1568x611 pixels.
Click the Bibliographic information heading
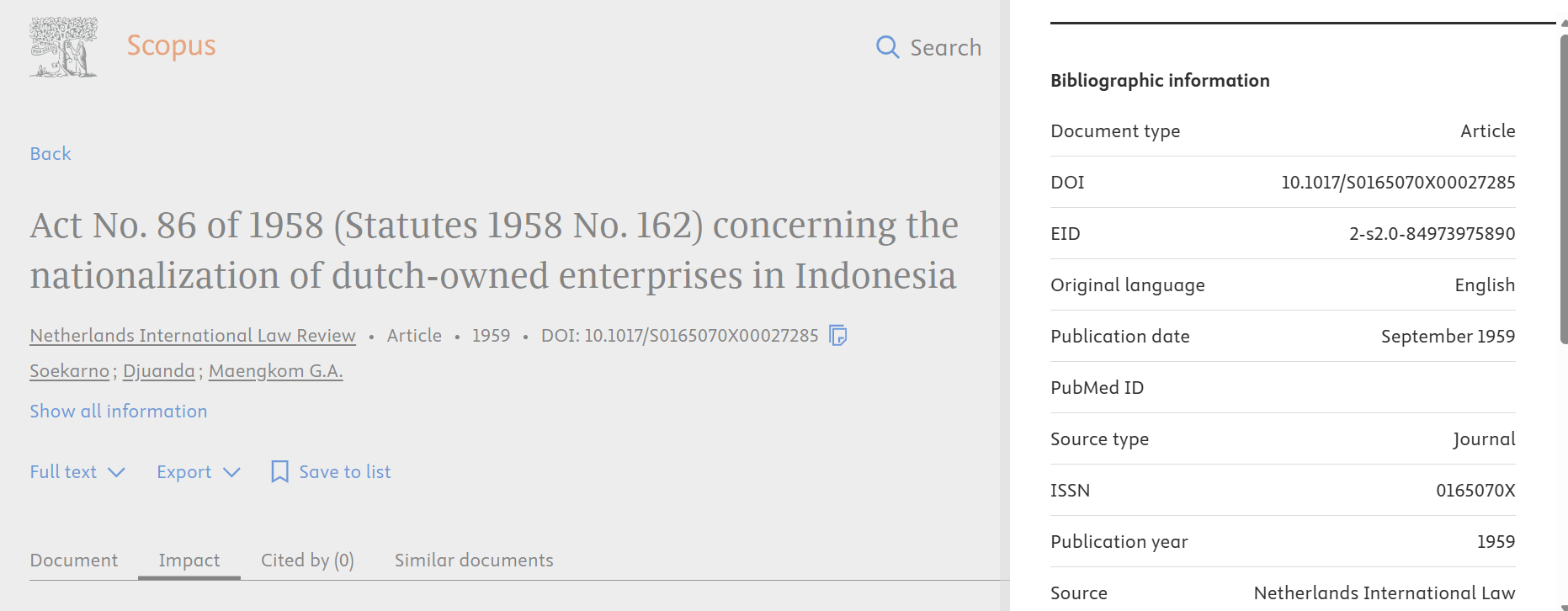click(1160, 81)
